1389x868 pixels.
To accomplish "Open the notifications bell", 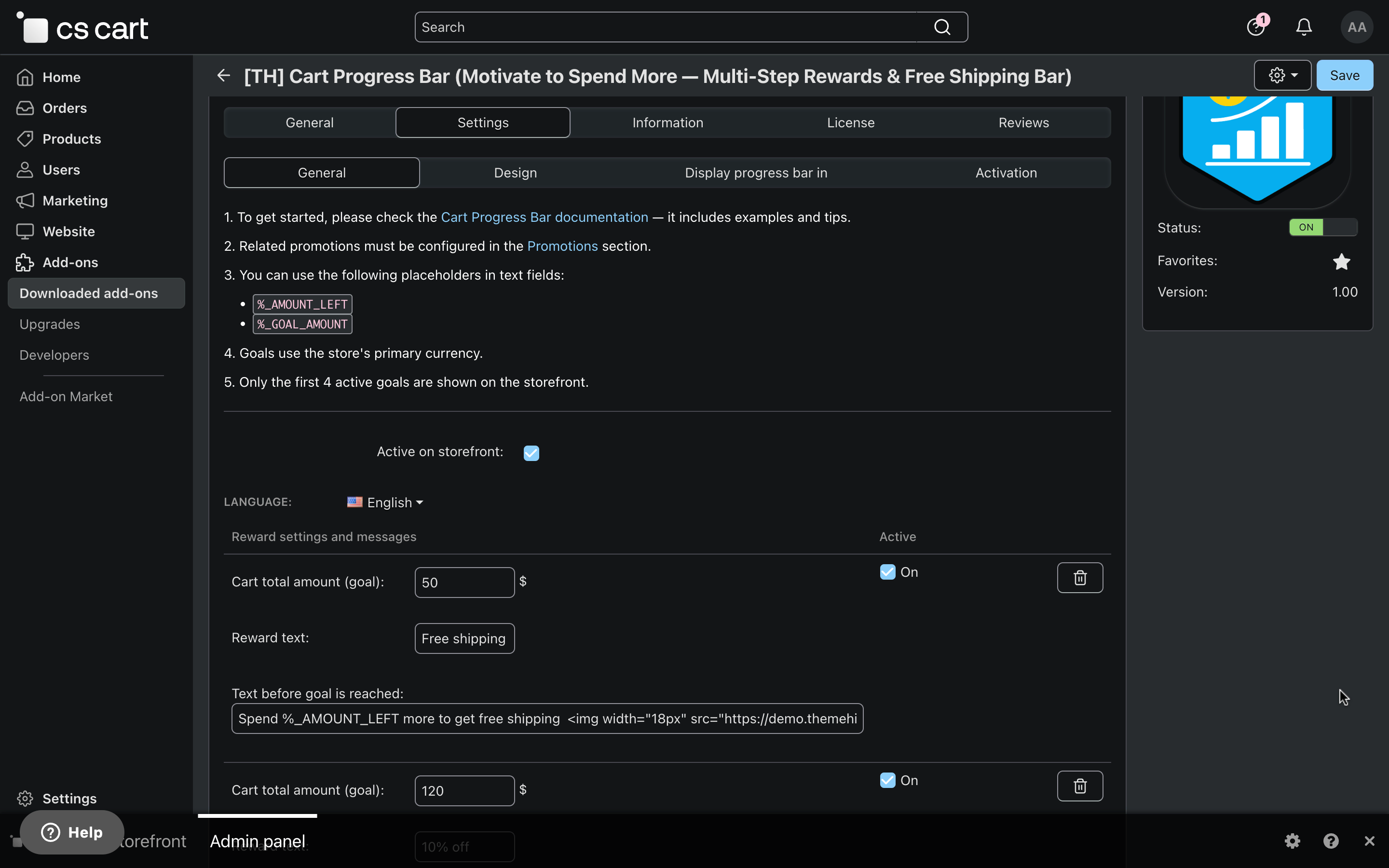I will tap(1304, 27).
